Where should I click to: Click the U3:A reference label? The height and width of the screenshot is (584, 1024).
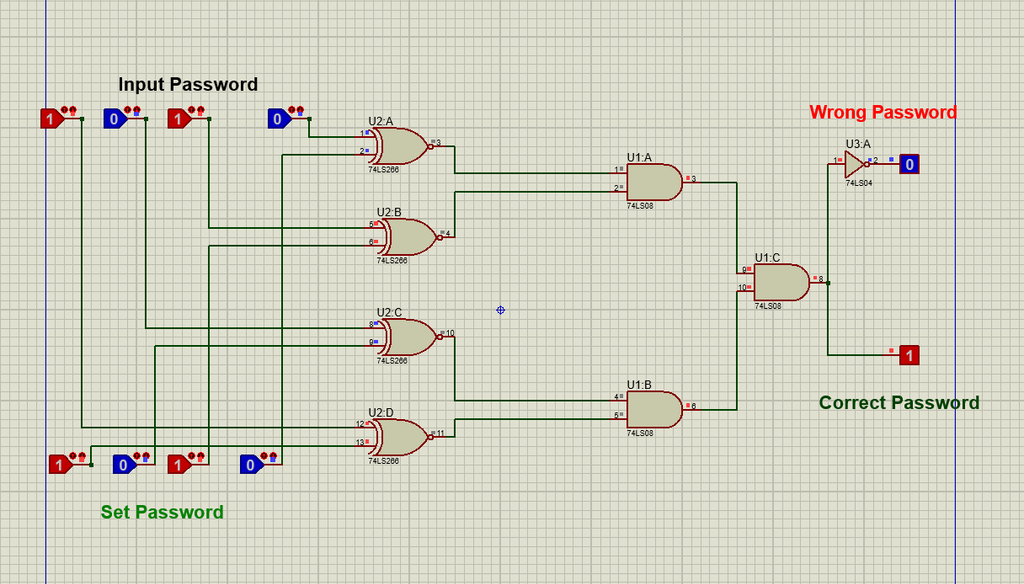pyautogui.click(x=858, y=144)
